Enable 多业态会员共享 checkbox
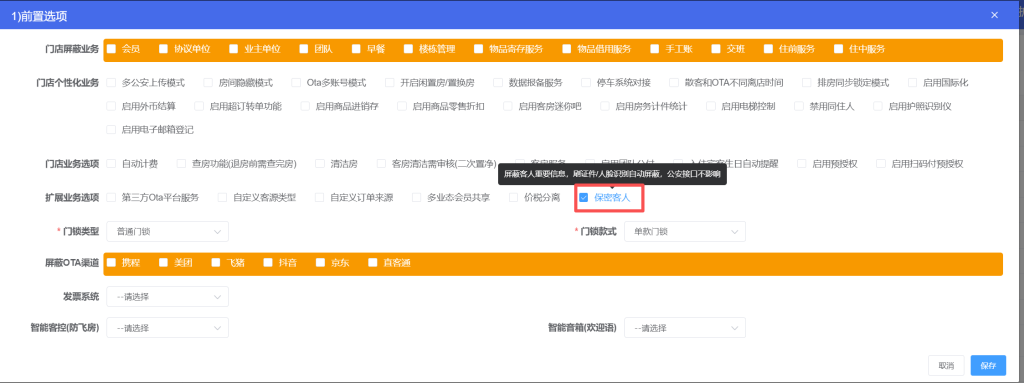The image size is (1024, 383). [x=416, y=197]
